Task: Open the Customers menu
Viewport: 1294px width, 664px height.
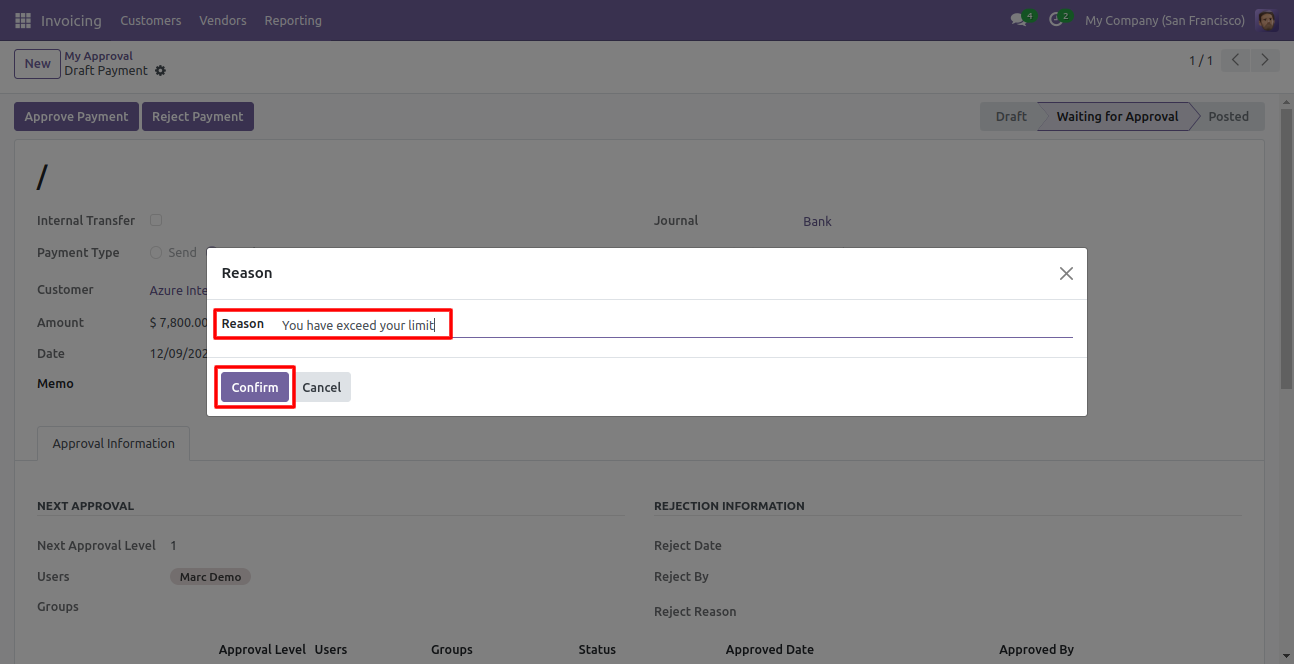Action: click(150, 20)
